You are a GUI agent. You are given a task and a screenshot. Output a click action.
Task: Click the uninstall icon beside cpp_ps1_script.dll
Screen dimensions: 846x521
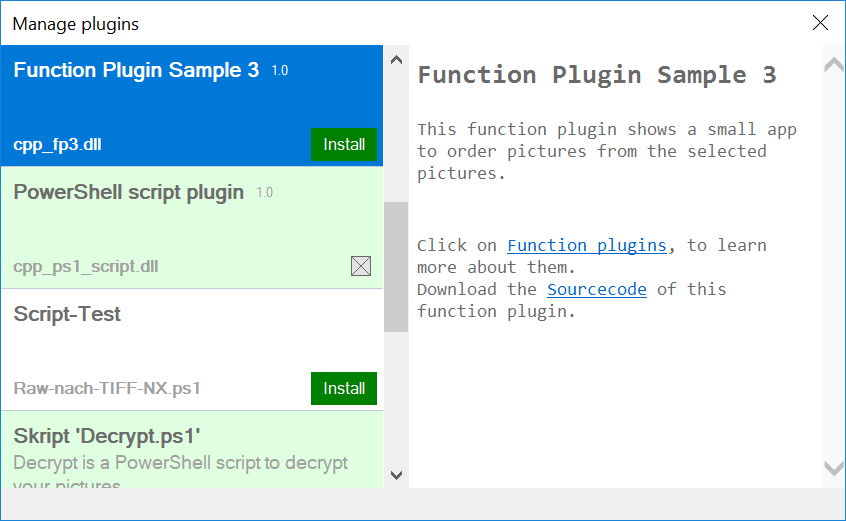pos(361,266)
